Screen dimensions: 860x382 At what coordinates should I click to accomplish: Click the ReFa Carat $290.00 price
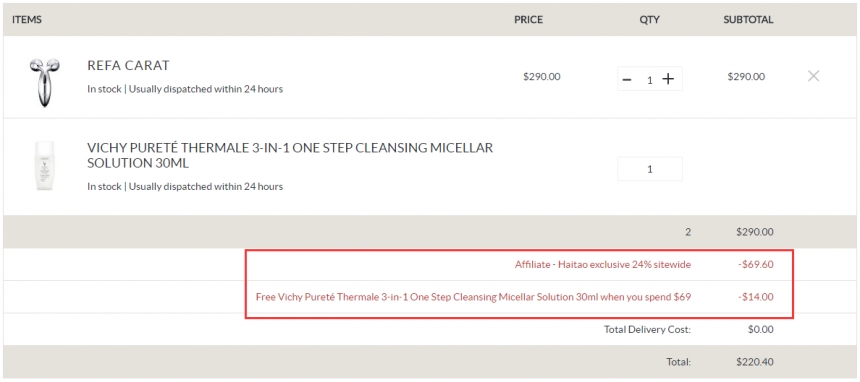pos(542,76)
